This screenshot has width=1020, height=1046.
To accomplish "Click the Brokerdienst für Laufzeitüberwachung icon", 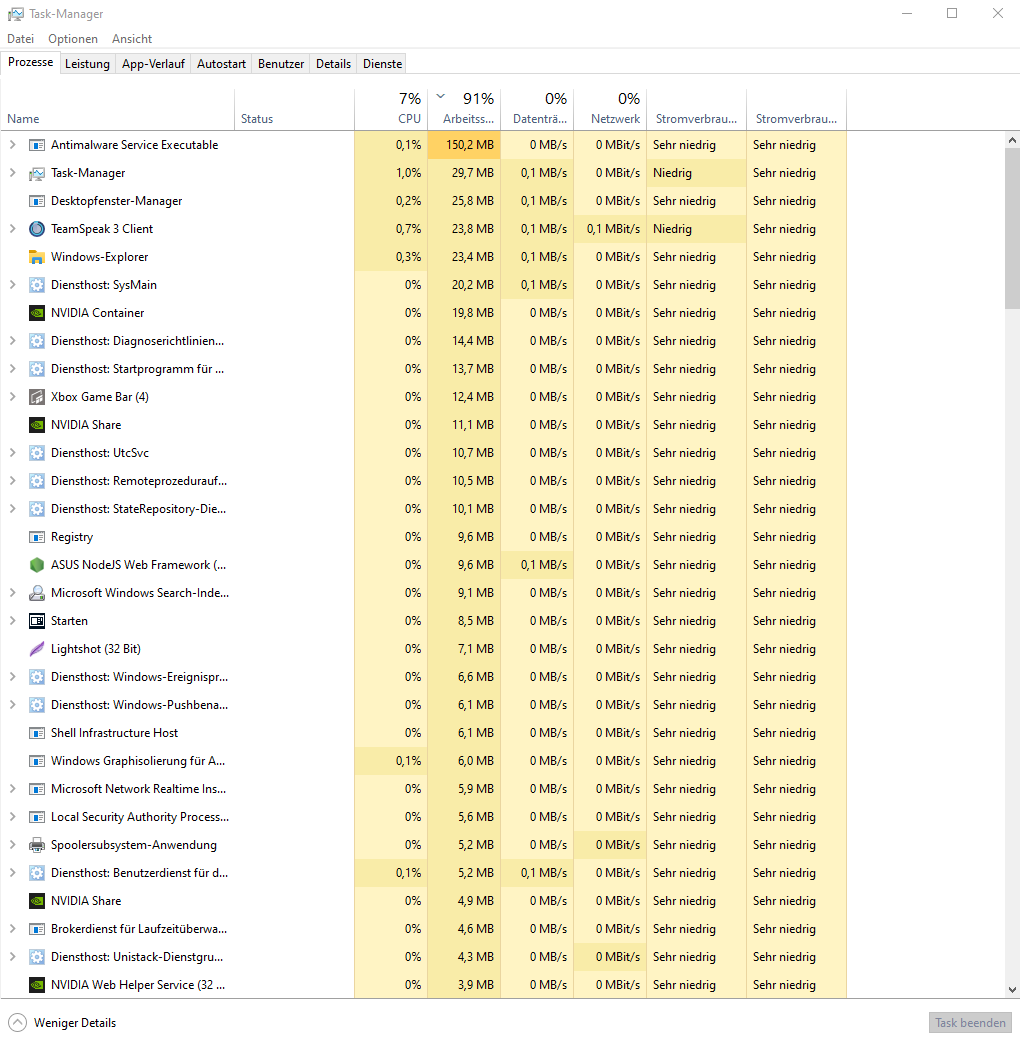I will pos(37,929).
